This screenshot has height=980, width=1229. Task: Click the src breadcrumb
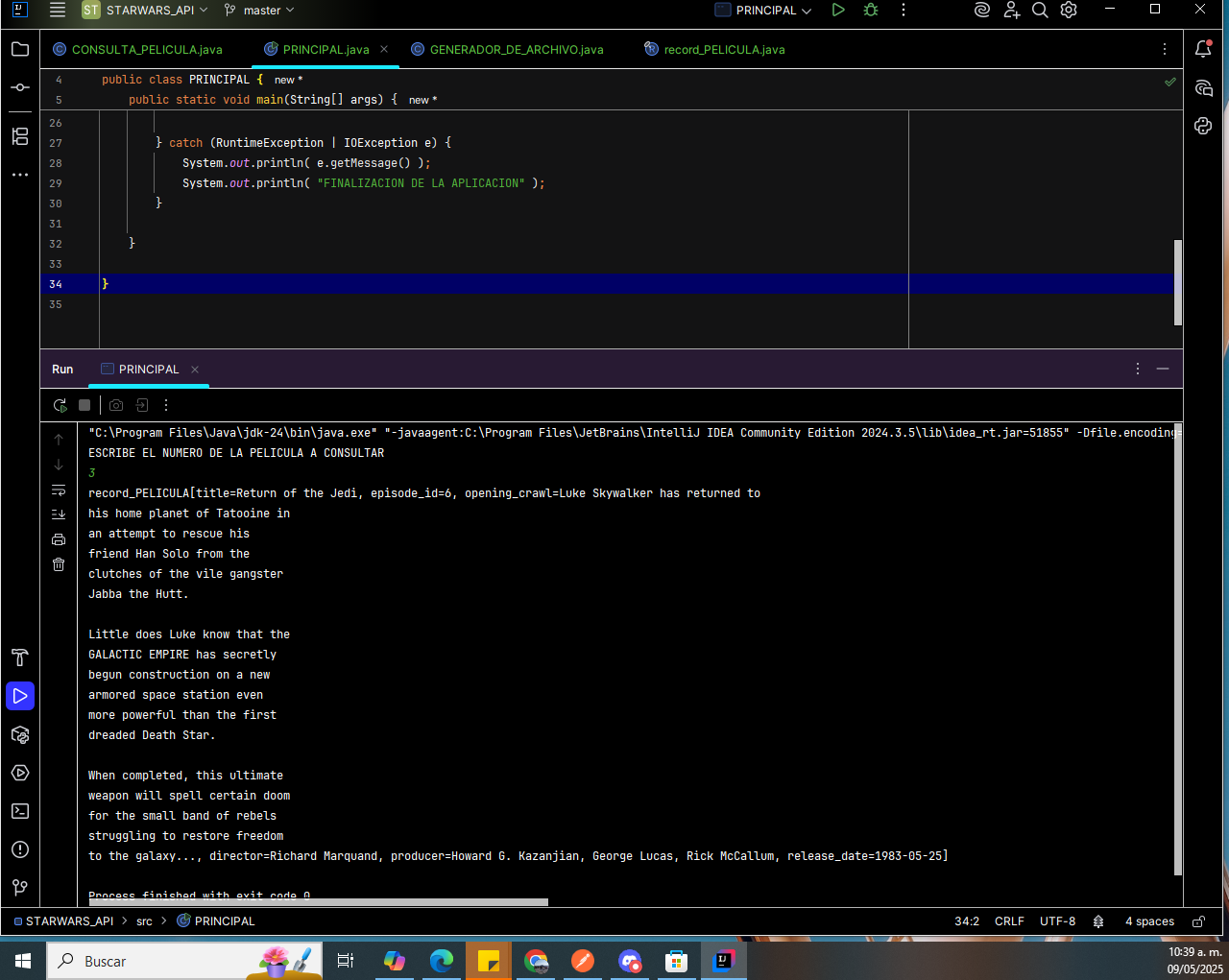144,921
